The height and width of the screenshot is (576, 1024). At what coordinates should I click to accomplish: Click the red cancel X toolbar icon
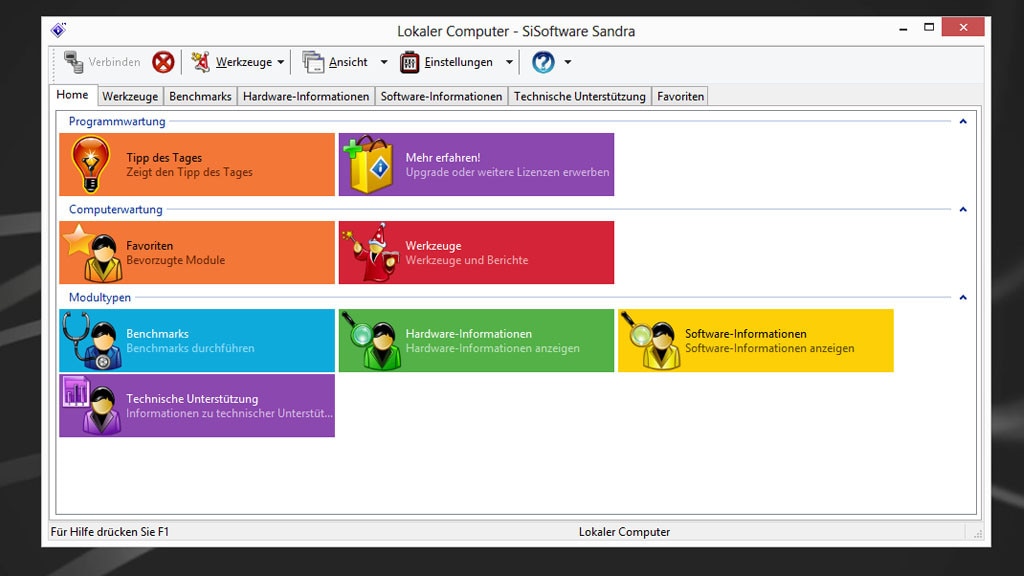coord(163,62)
